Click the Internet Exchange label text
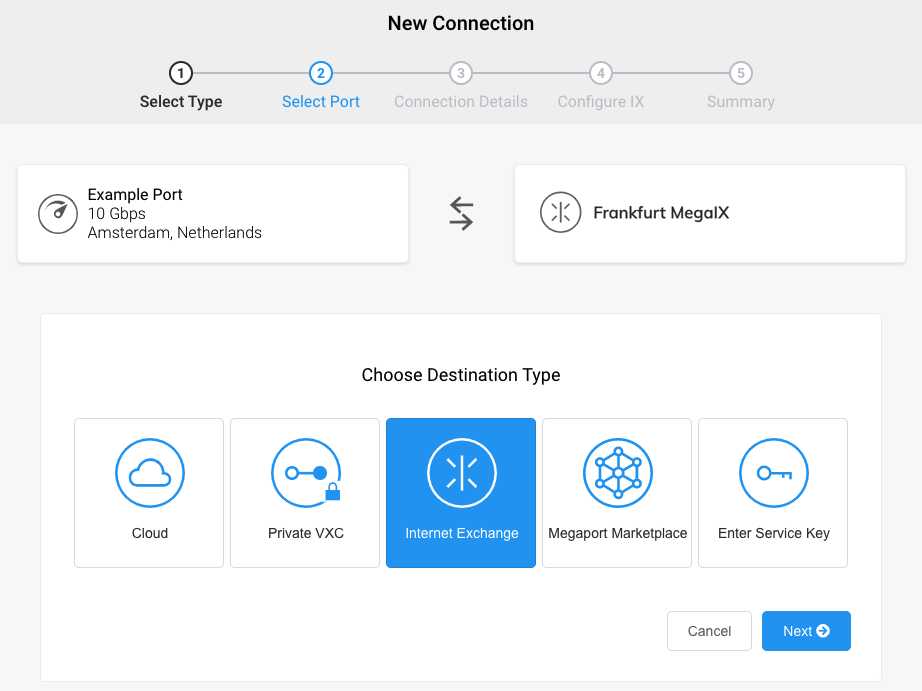 click(462, 533)
